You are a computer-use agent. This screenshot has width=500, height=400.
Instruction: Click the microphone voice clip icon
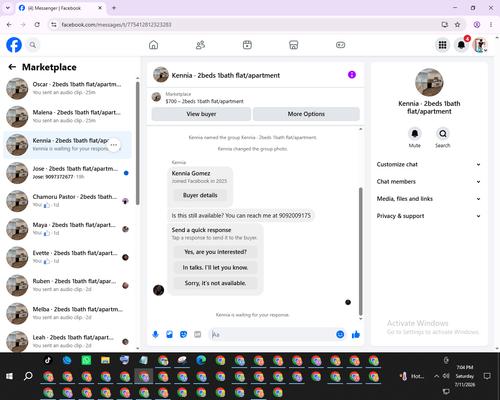click(155, 334)
